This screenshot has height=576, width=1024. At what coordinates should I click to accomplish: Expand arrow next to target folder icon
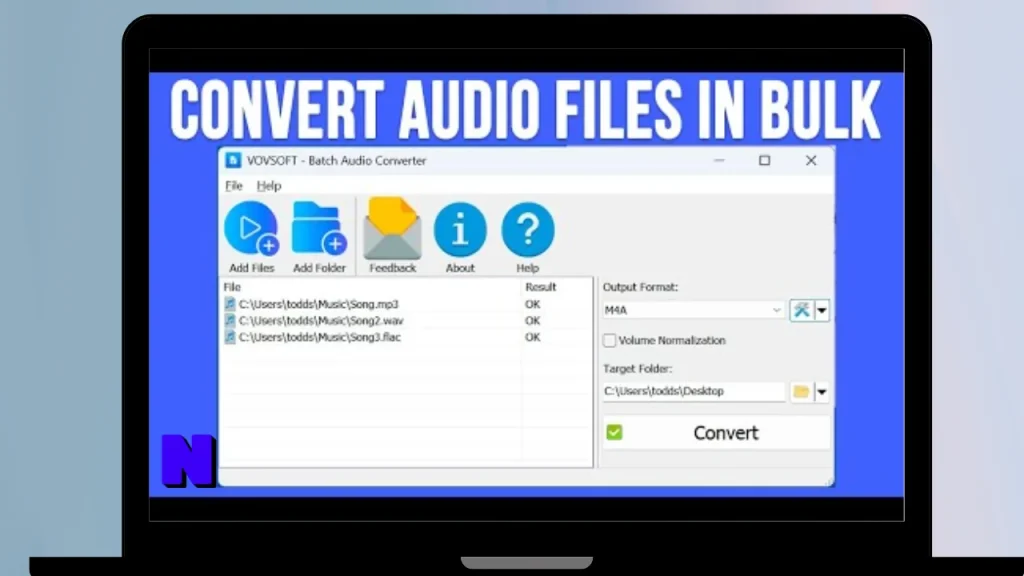822,392
